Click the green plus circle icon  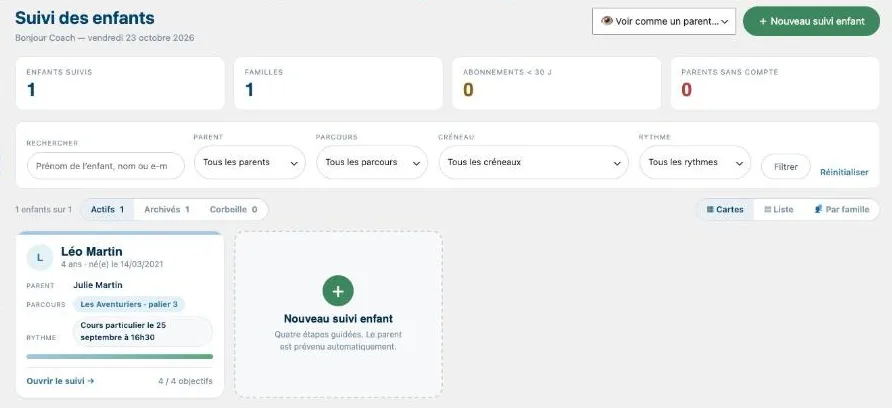coord(338,291)
